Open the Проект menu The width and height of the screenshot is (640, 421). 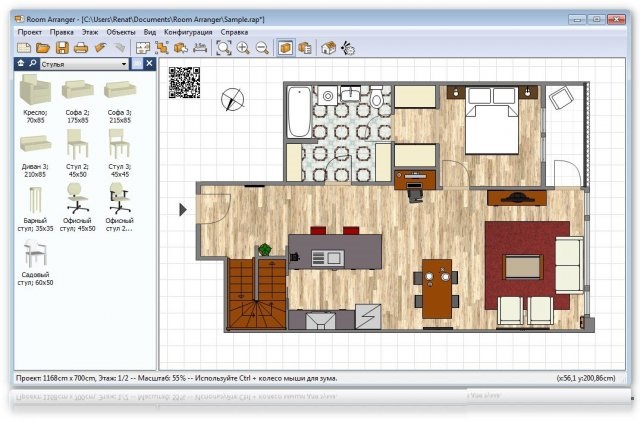[x=29, y=32]
